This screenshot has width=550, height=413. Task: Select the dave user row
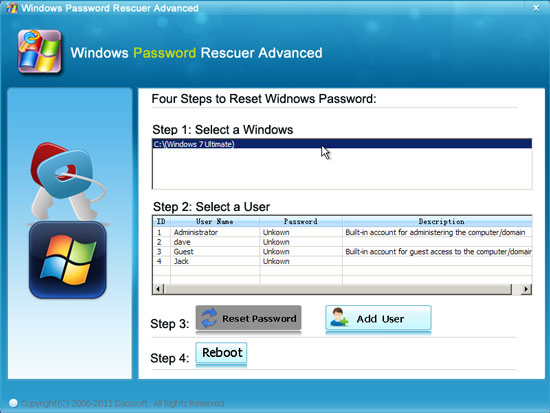[342, 242]
